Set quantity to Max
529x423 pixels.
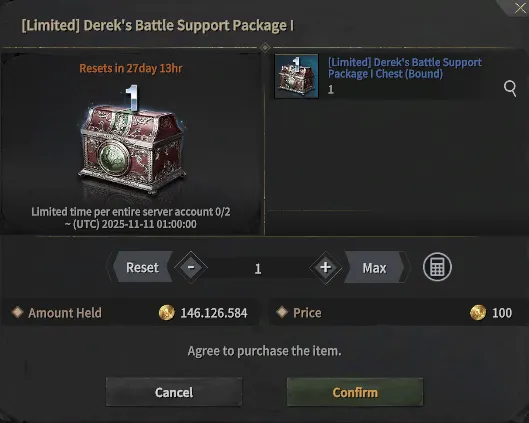pos(374,268)
